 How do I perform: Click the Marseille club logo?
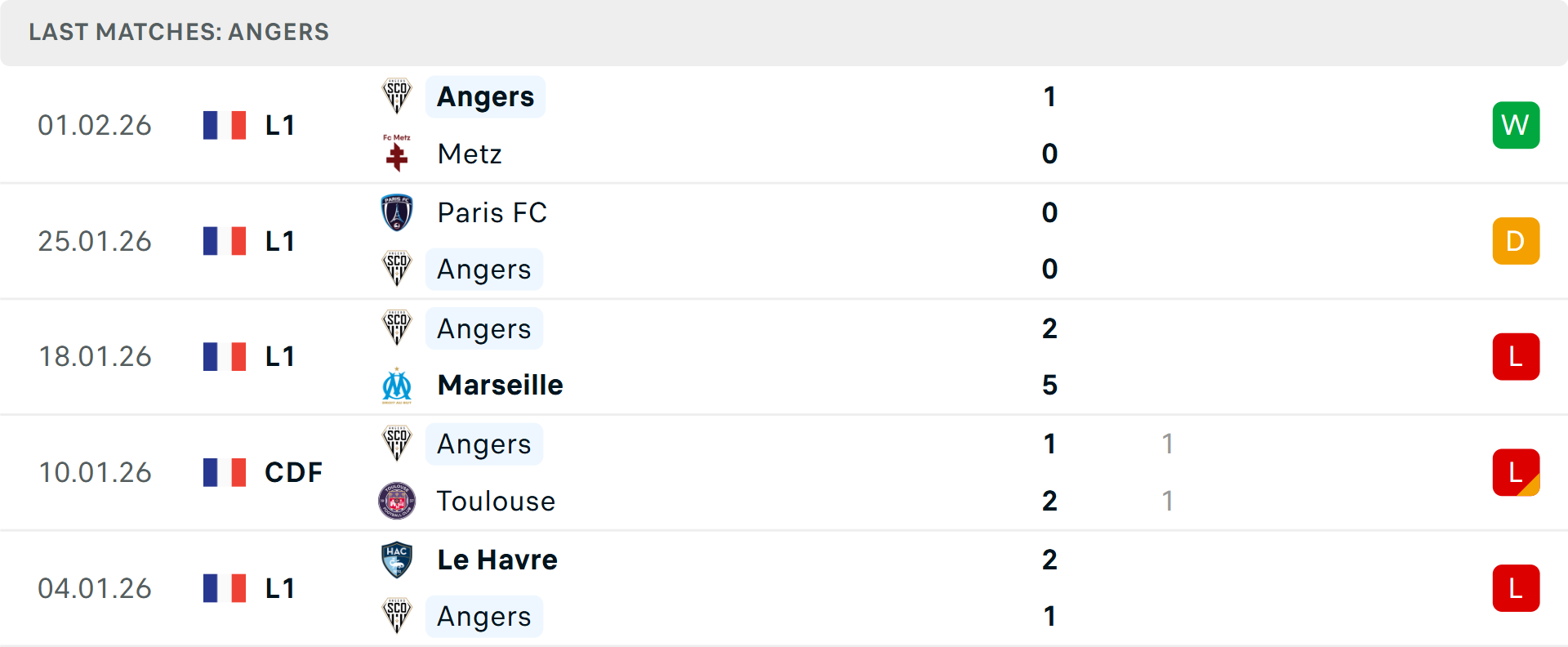tap(397, 386)
